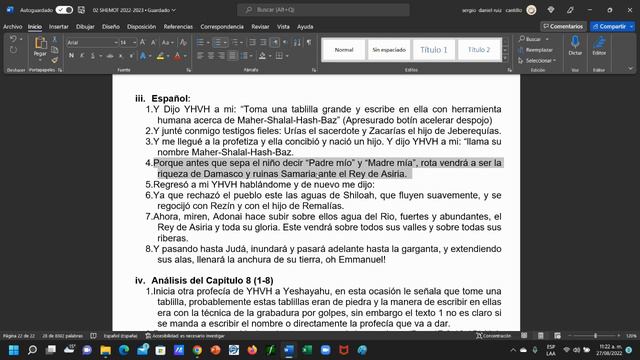
Task: Apply strikethrough formatting
Action: click(x=110, y=56)
